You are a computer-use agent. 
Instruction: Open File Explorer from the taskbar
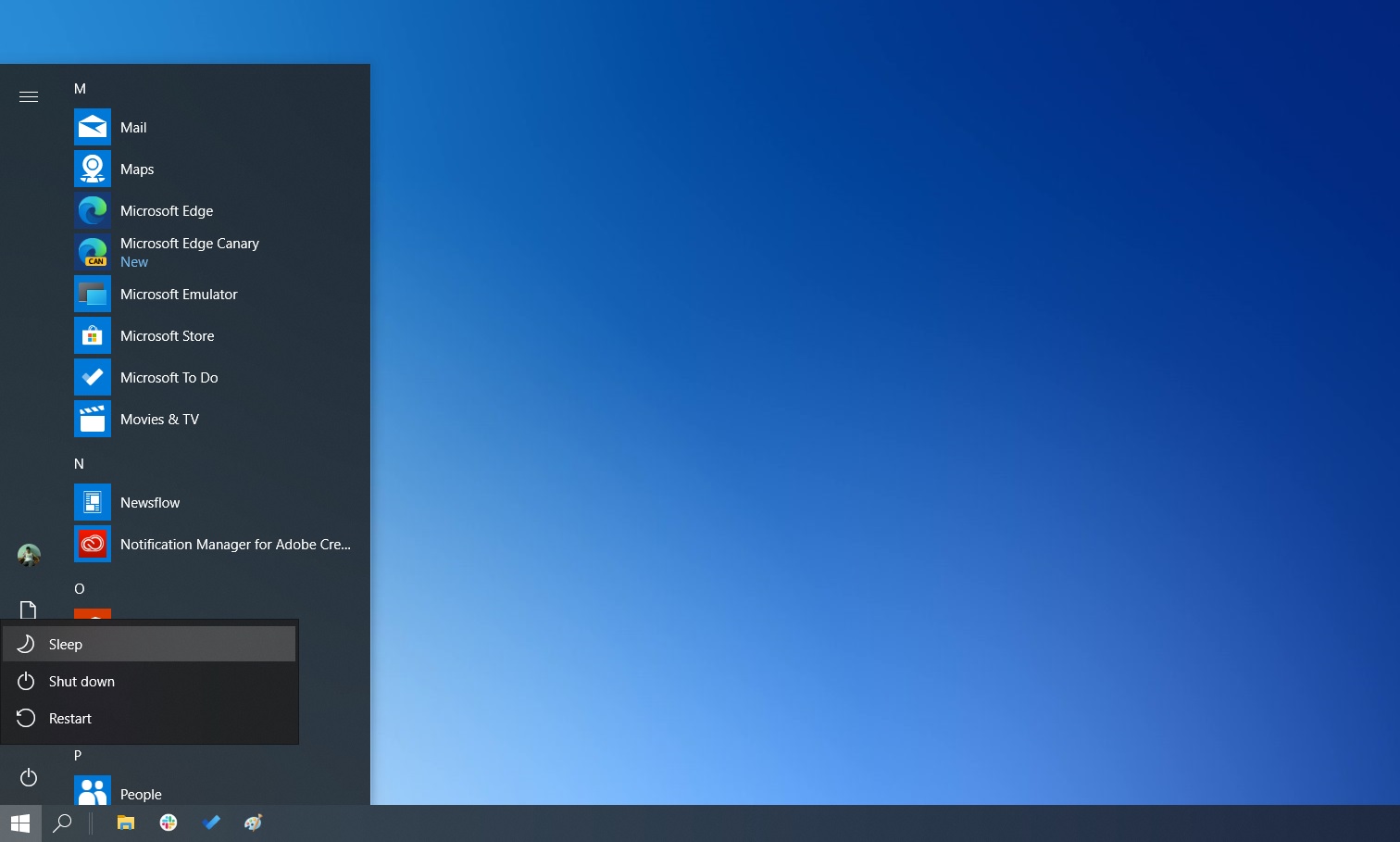click(x=126, y=823)
